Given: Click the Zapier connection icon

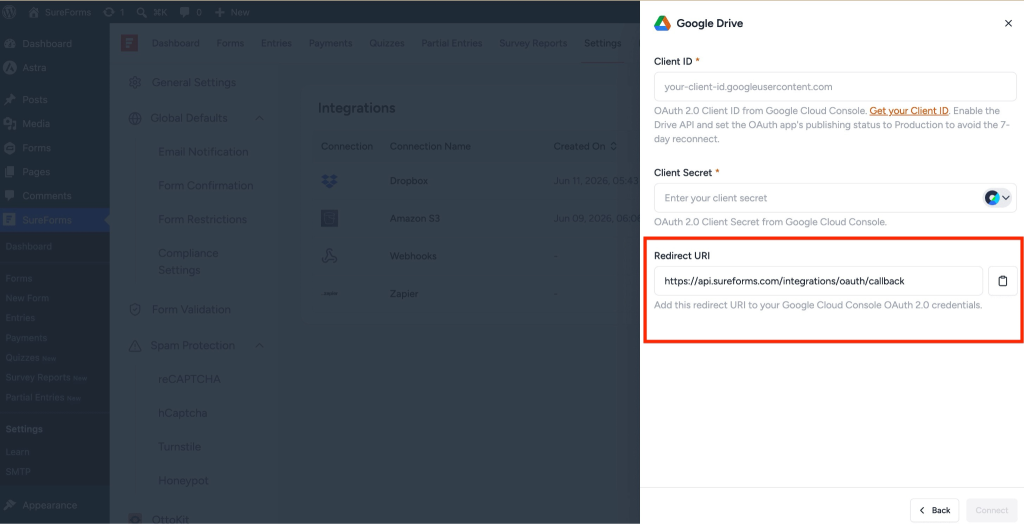Looking at the screenshot, I should click(x=329, y=293).
